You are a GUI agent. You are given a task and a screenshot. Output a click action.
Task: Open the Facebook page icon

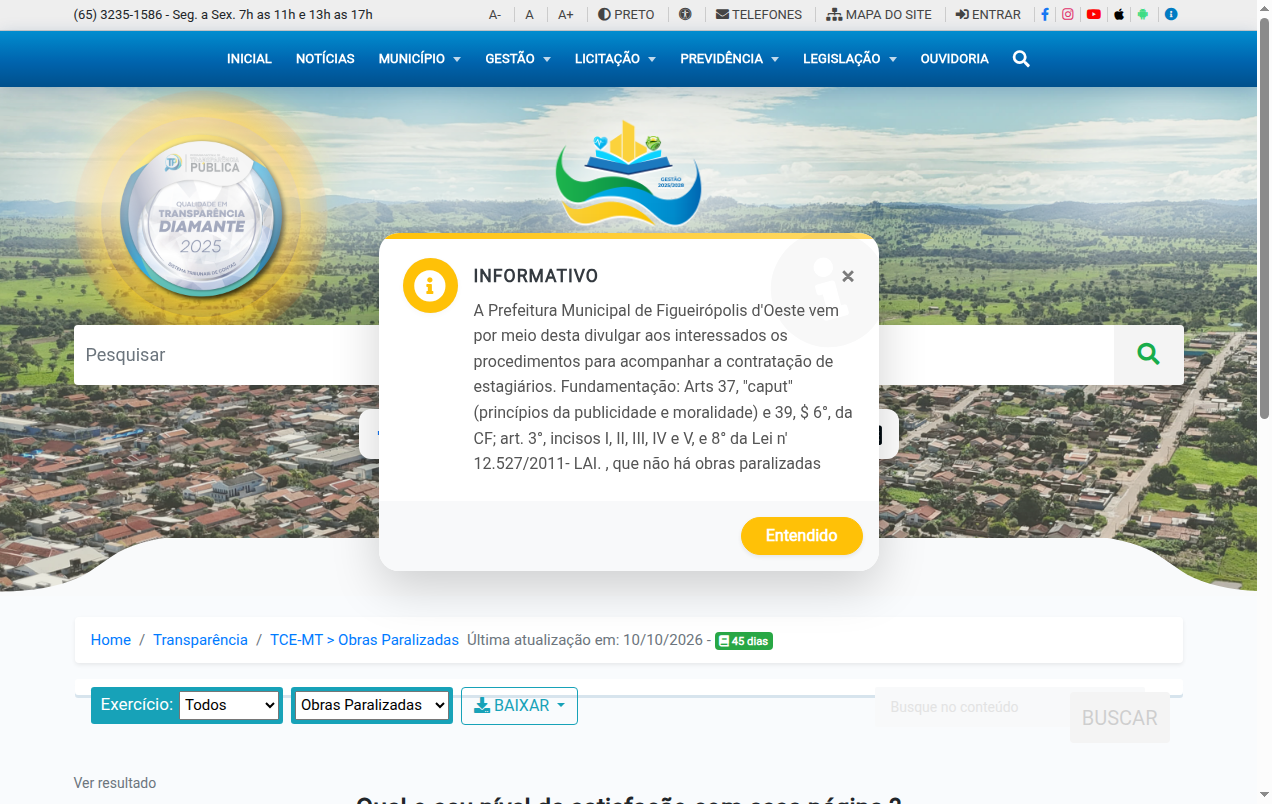(1045, 15)
